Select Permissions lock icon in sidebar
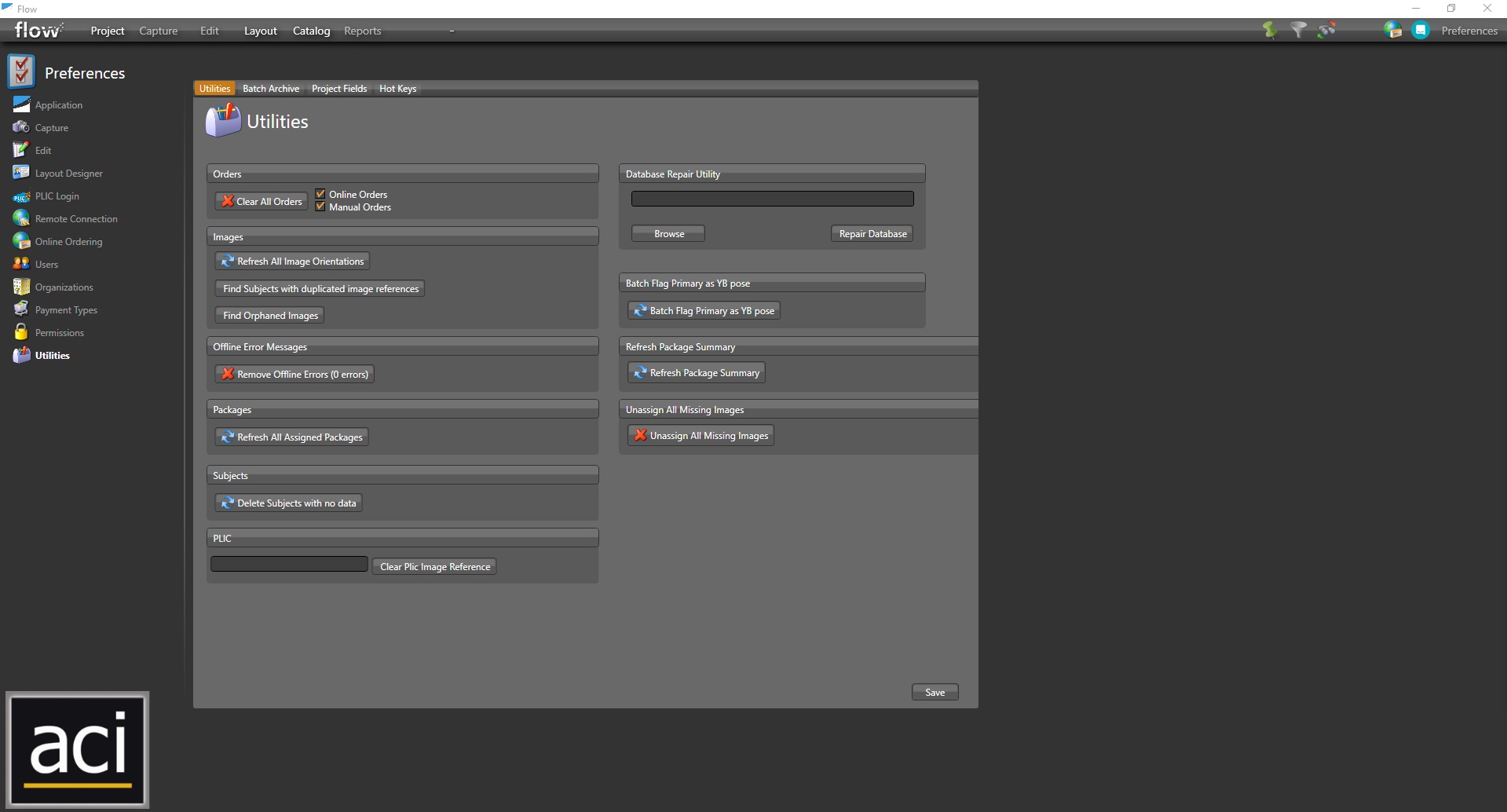 [x=21, y=332]
